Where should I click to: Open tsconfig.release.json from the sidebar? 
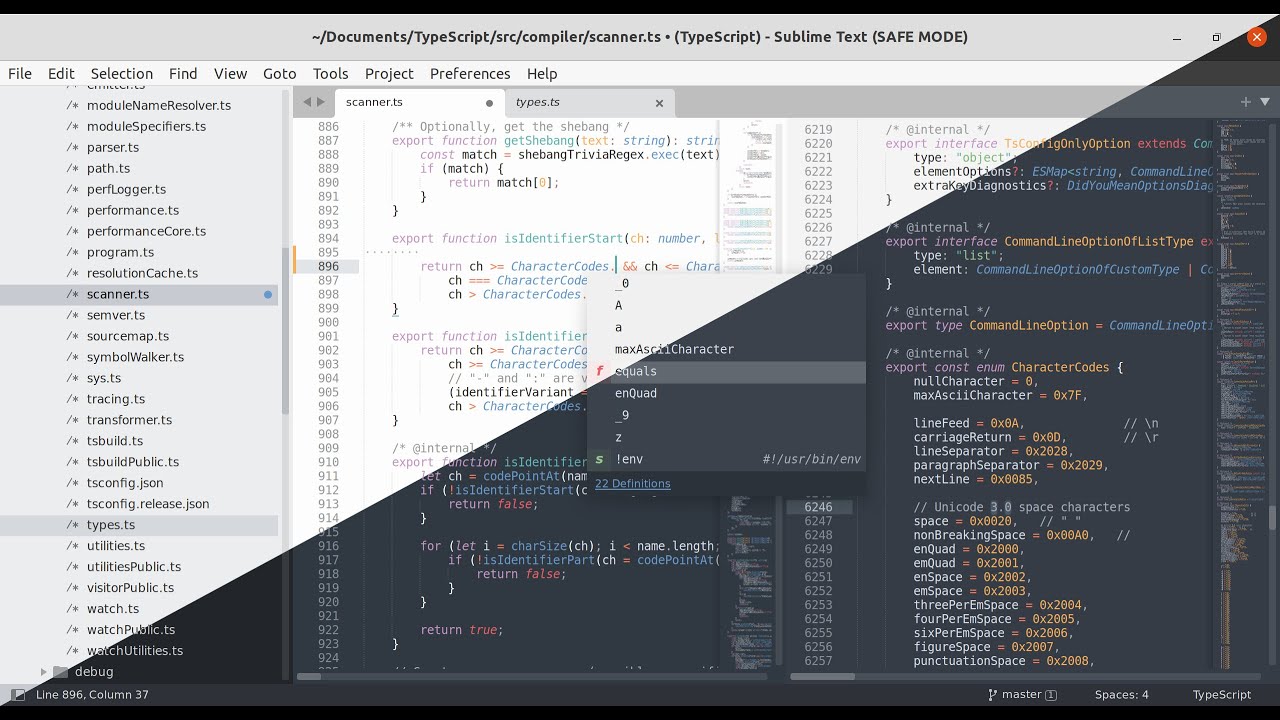[x=148, y=504]
